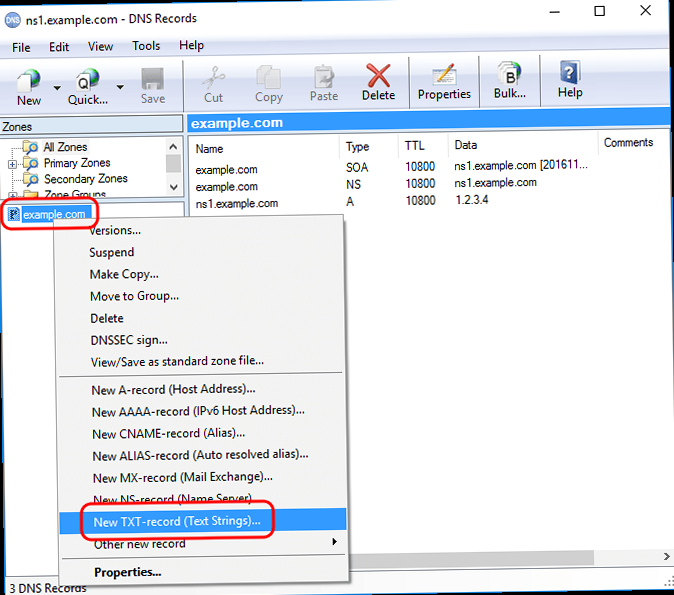Image resolution: width=674 pixels, height=595 pixels.
Task: Click the Paste toolbar icon
Action: (323, 82)
